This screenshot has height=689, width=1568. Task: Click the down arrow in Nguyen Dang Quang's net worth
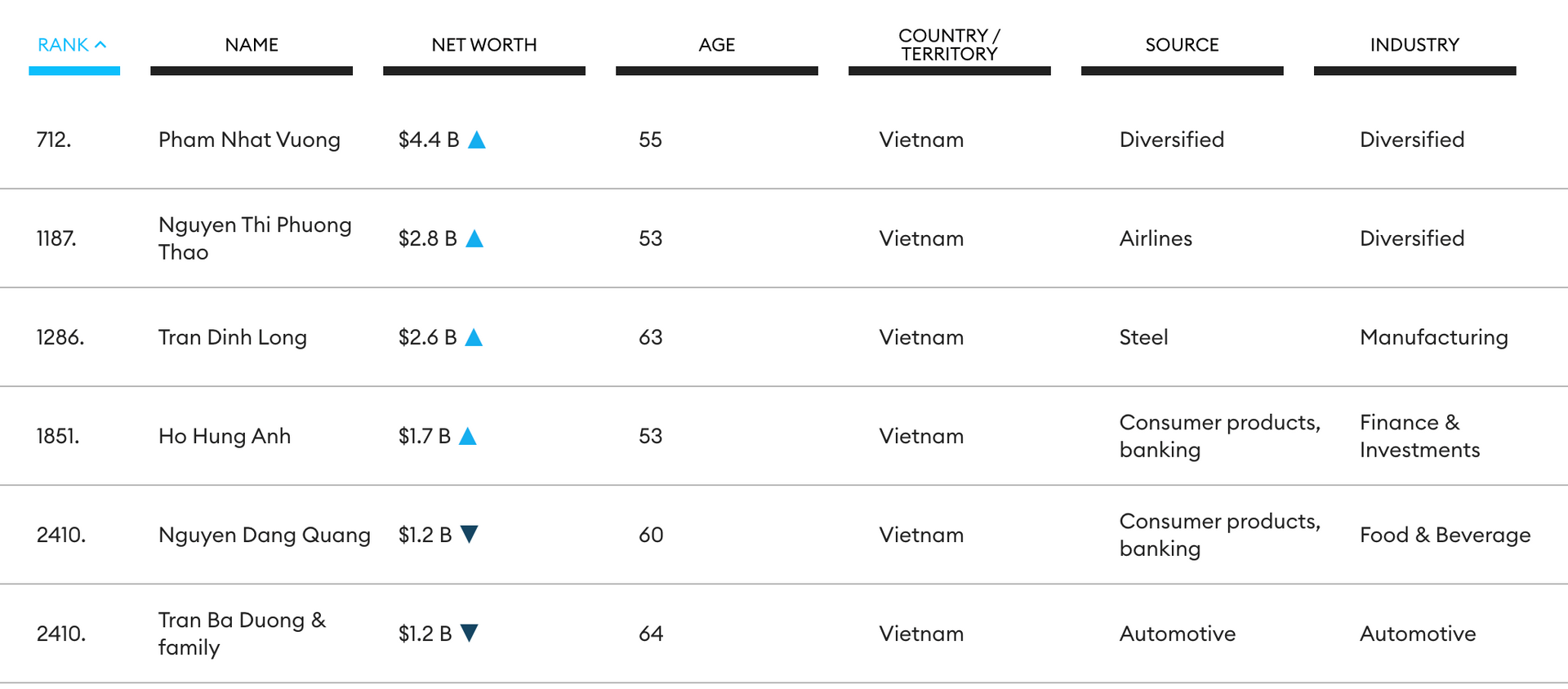469,535
